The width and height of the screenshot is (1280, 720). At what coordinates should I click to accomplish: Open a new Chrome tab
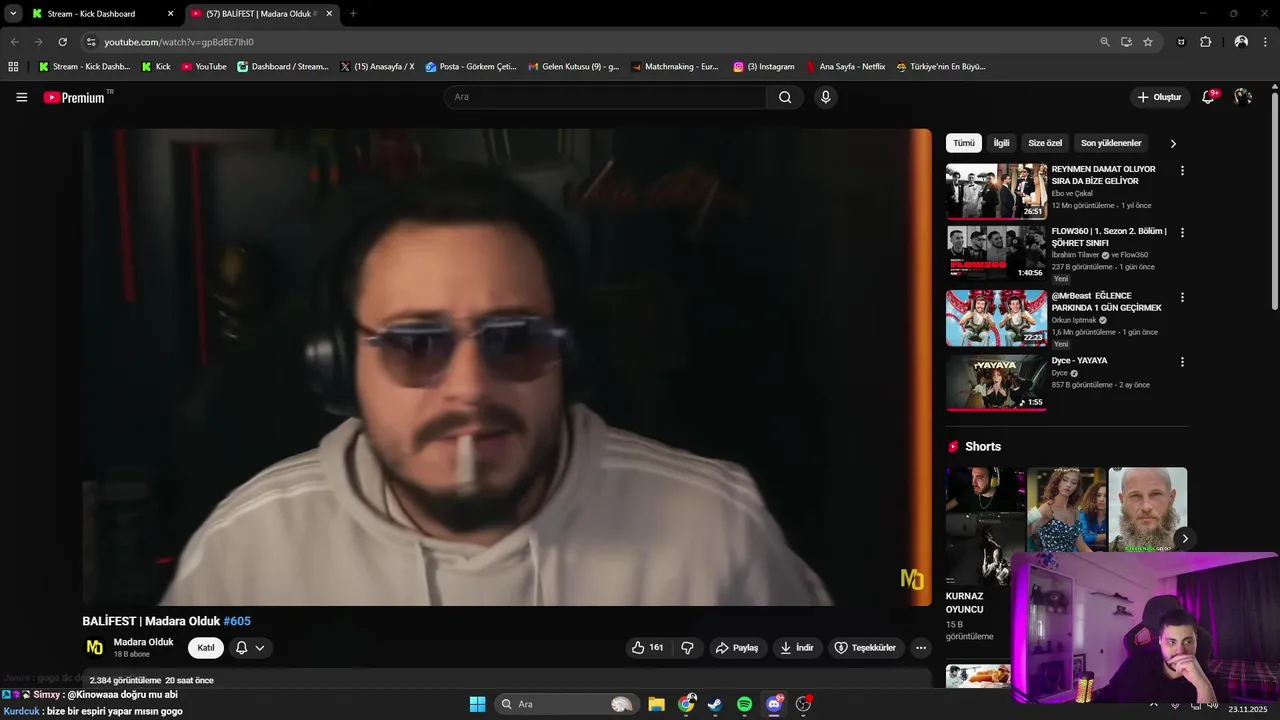point(353,14)
